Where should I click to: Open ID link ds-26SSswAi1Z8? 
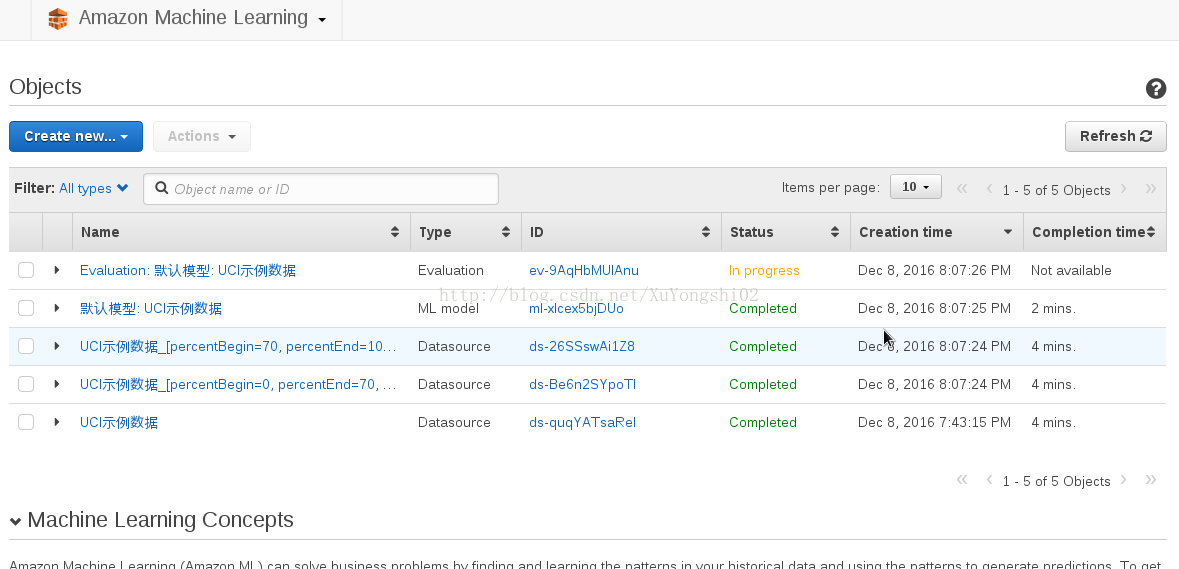coord(582,346)
